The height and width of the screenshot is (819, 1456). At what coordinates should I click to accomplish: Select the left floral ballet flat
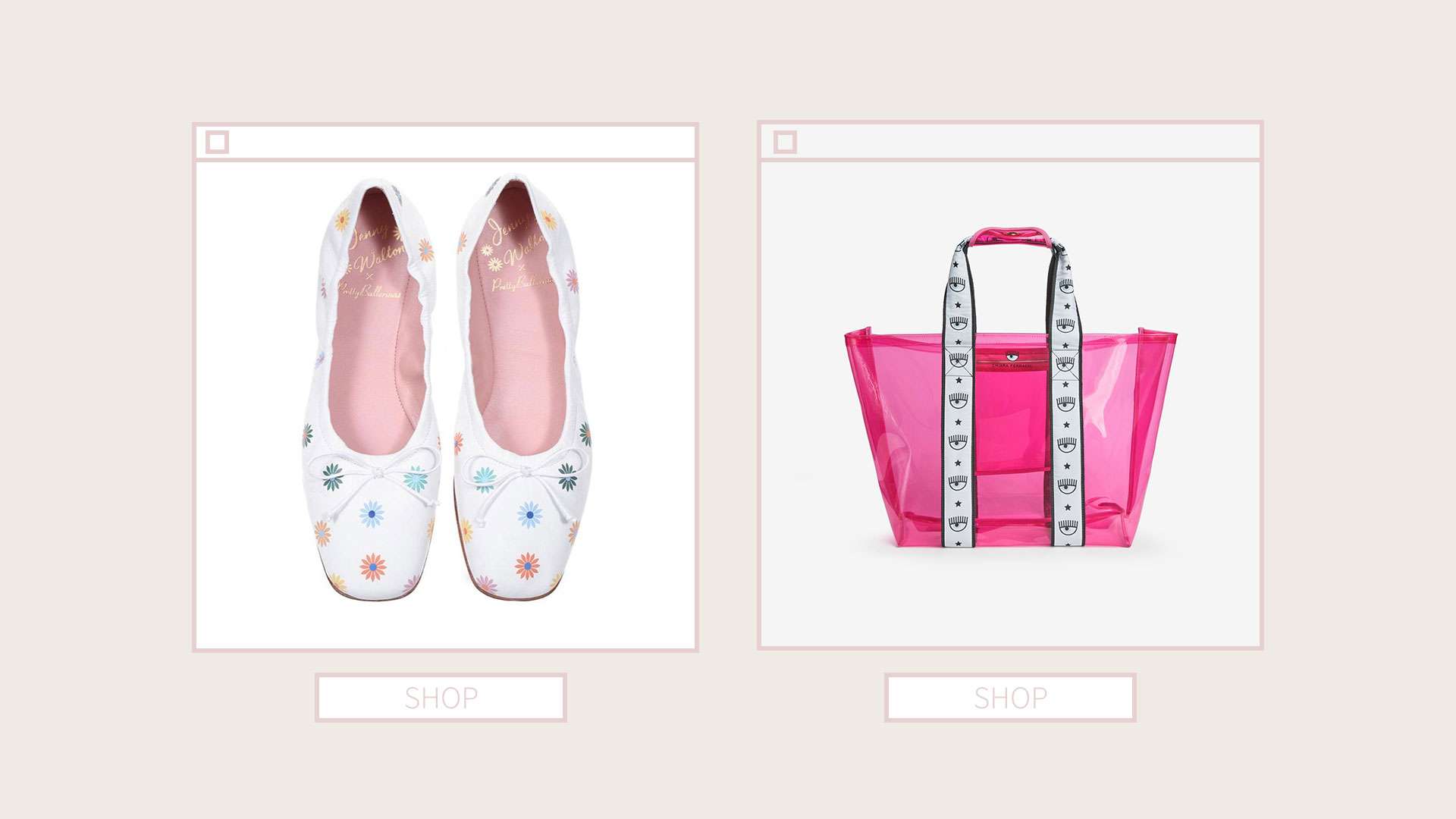point(372,388)
